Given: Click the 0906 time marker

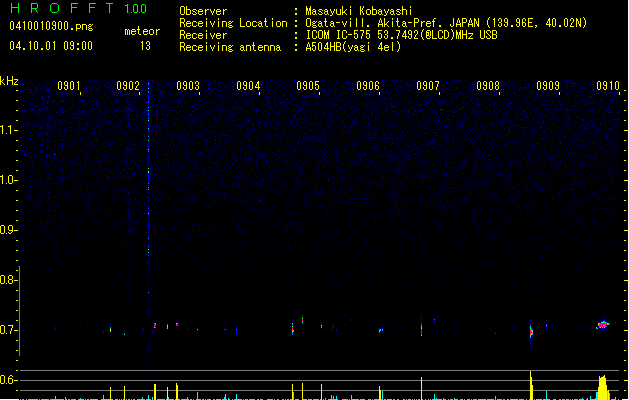Looking at the screenshot, I should (368, 86).
